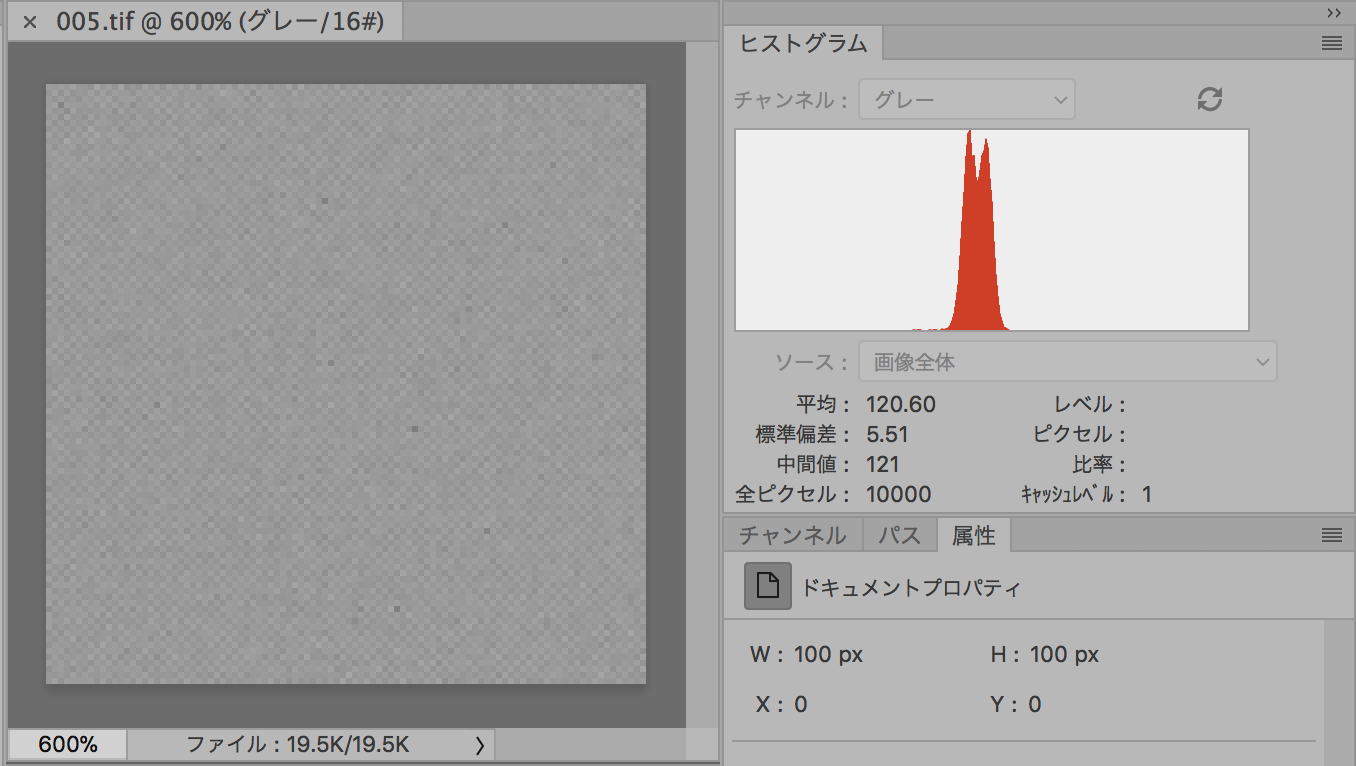The width and height of the screenshot is (1356, 766).
Task: Click the histogram refresh icon
Action: pos(1210,99)
